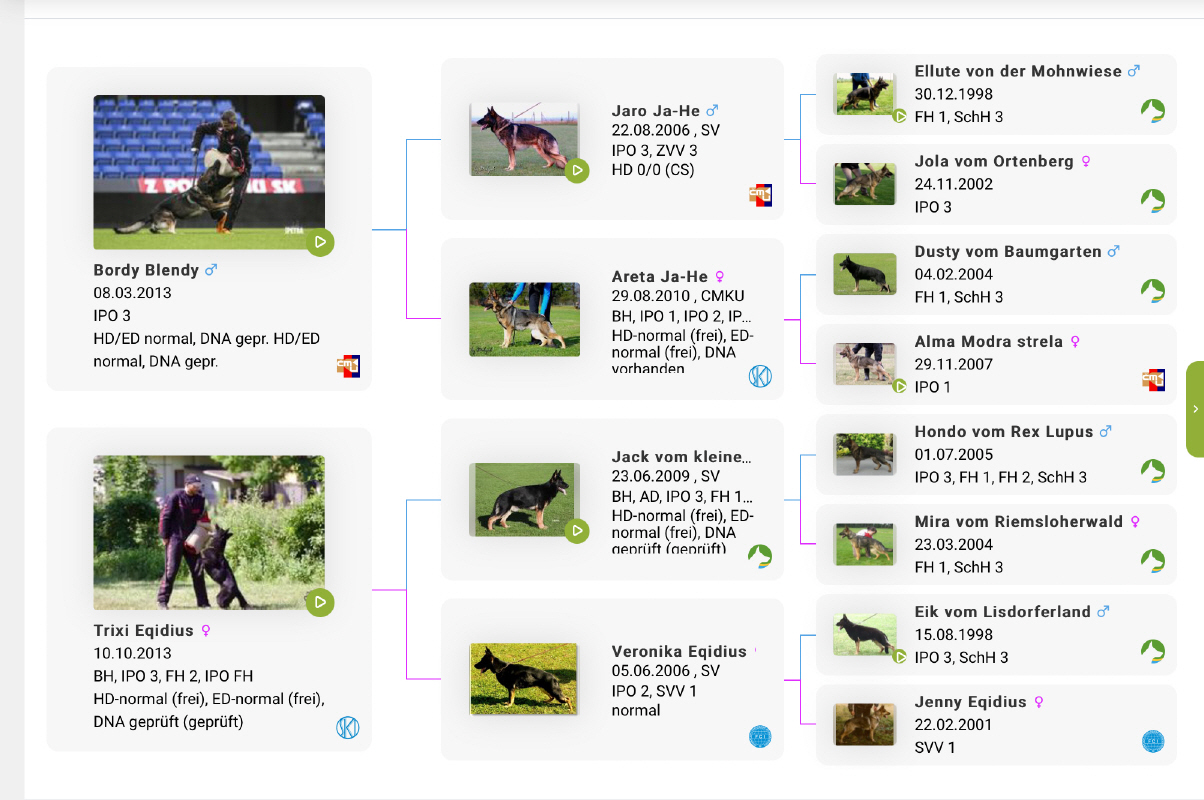Open the Hondo vom Rex Lupus profile
The height and width of the screenshot is (800, 1204).
[x=1004, y=432]
